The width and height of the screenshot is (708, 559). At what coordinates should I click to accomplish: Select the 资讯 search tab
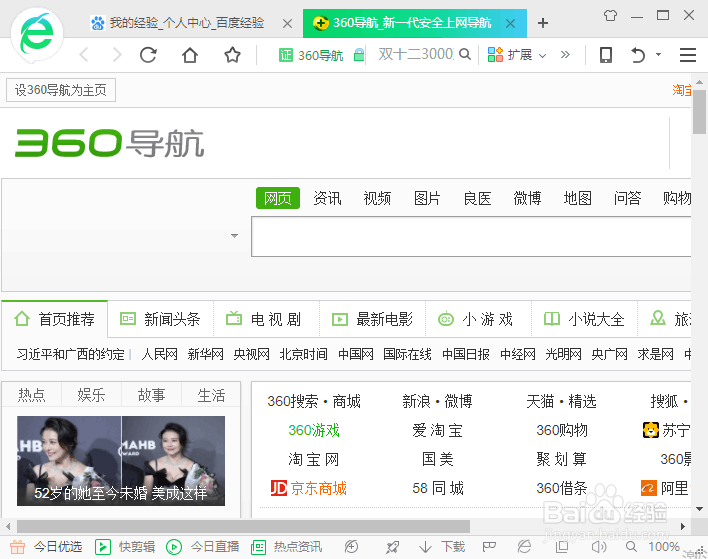click(327, 198)
